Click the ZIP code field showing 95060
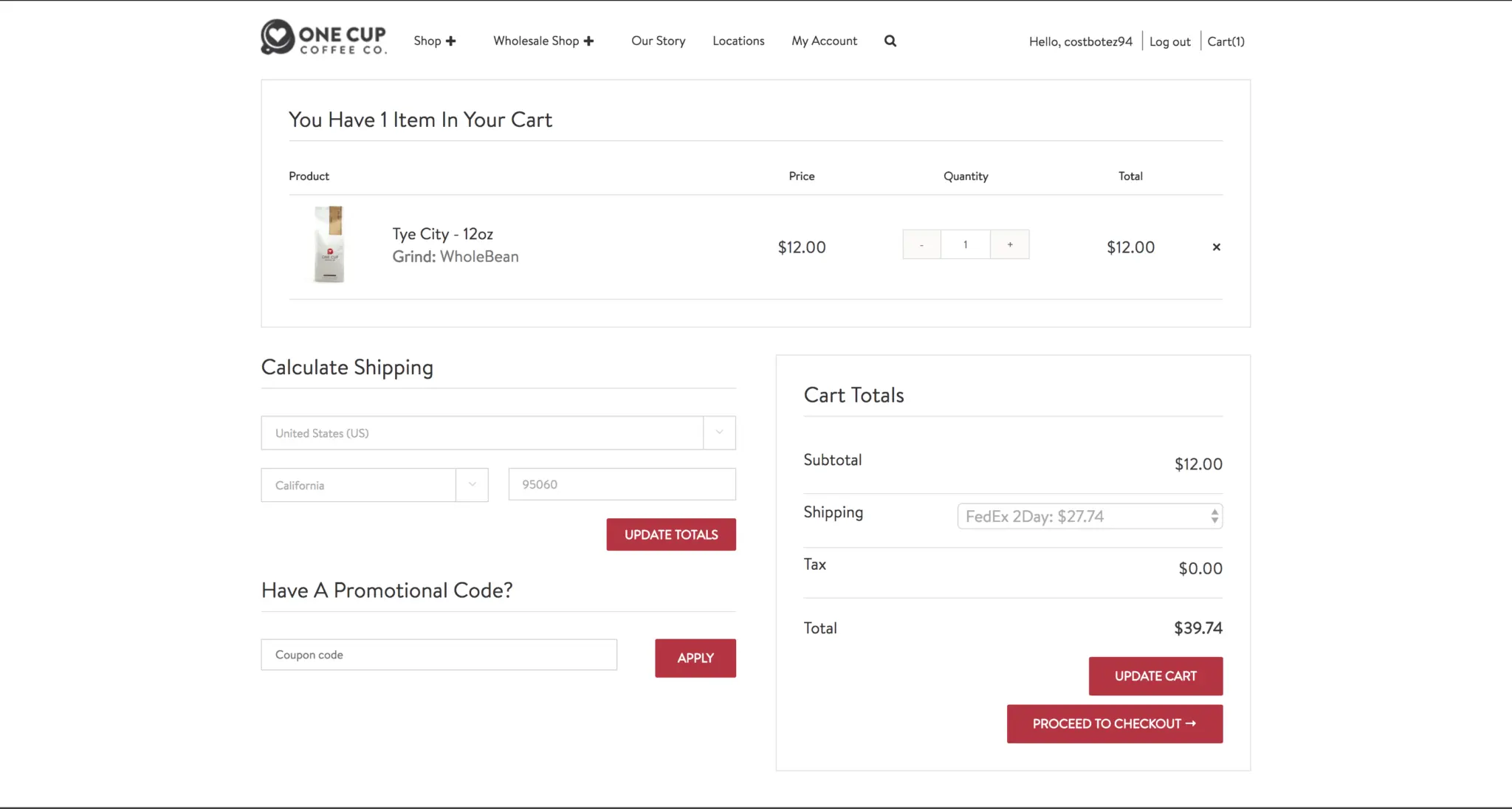The width and height of the screenshot is (1512, 809). [x=622, y=485]
